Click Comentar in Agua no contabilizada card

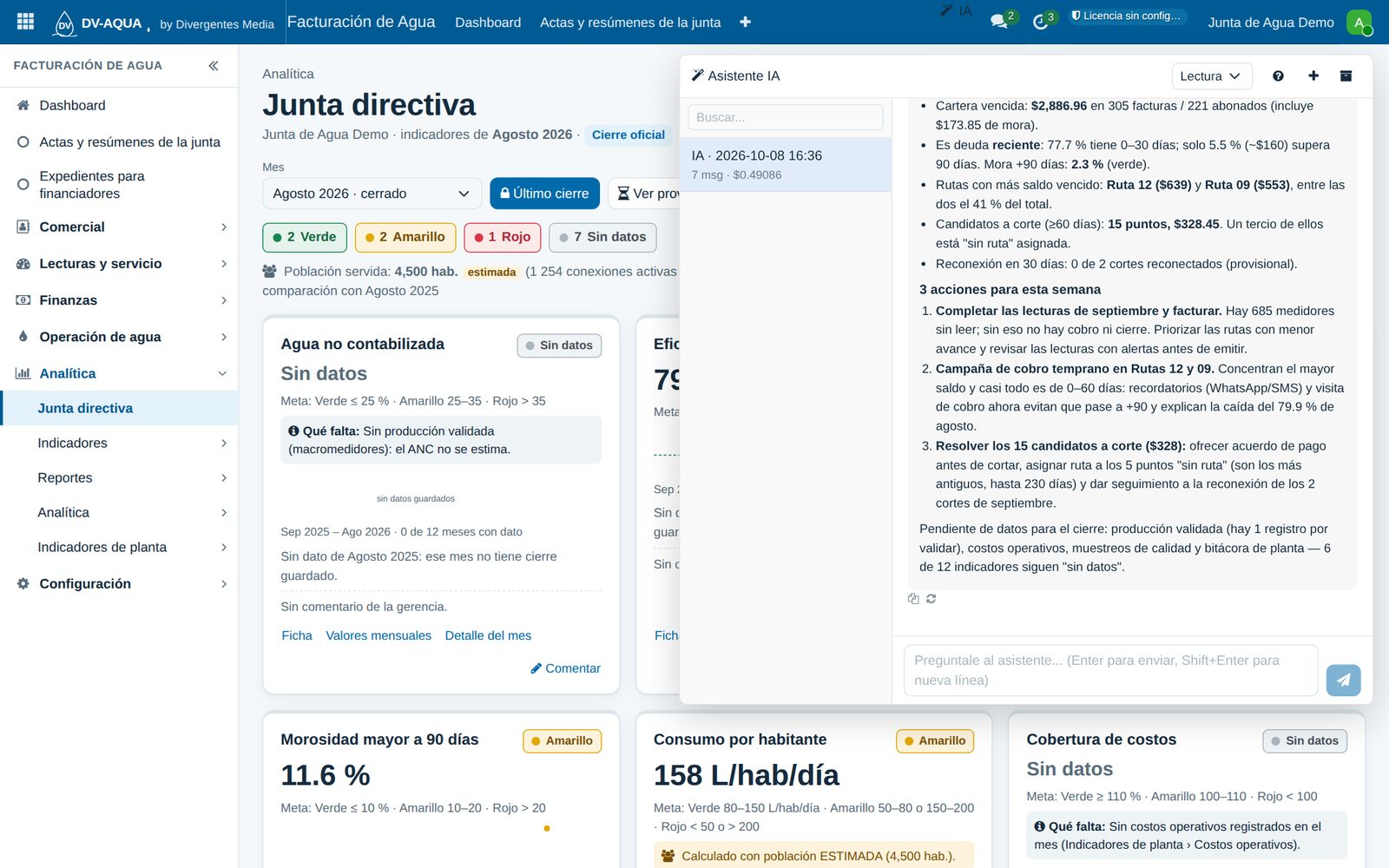click(565, 668)
